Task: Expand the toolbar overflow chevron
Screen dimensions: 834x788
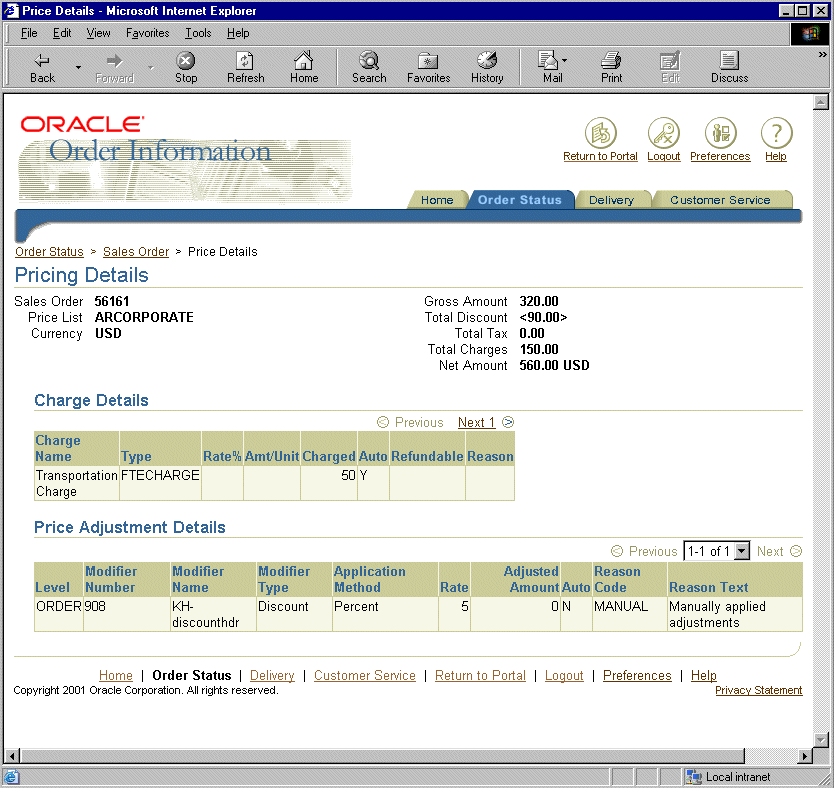Action: pyautogui.click(x=822, y=54)
